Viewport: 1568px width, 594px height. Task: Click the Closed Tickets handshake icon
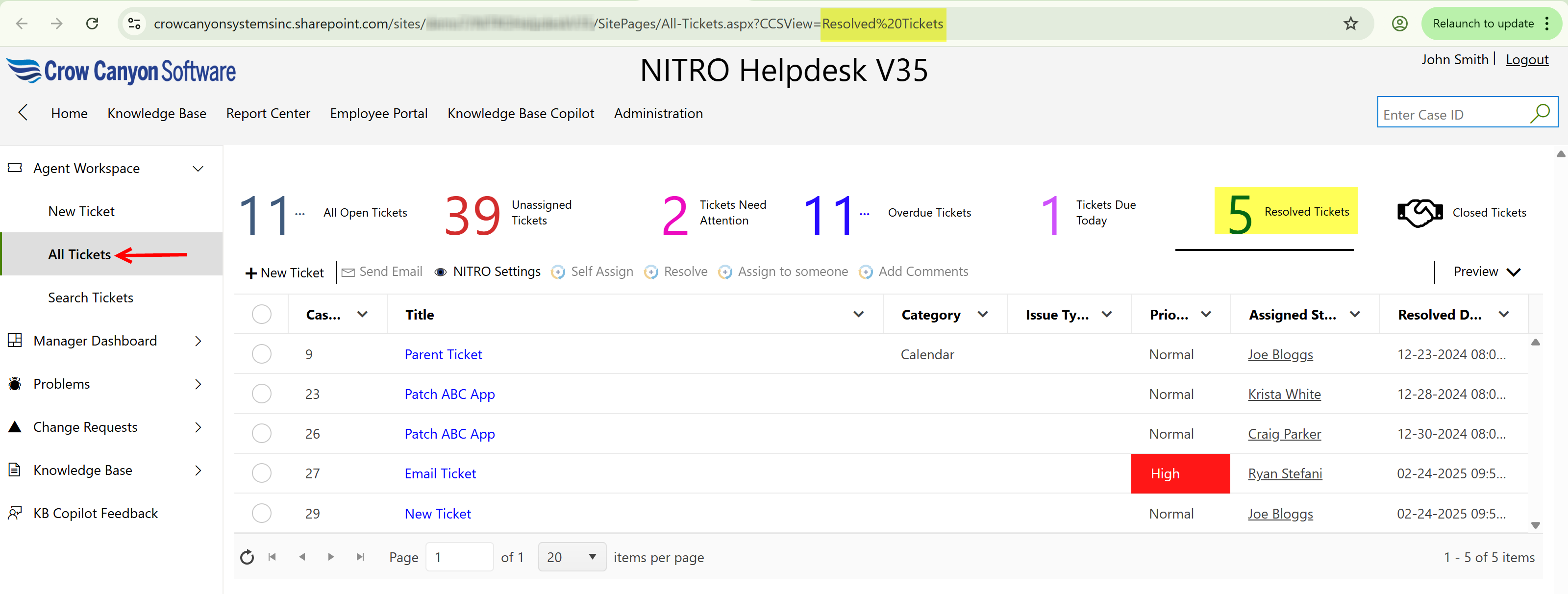tap(1420, 212)
